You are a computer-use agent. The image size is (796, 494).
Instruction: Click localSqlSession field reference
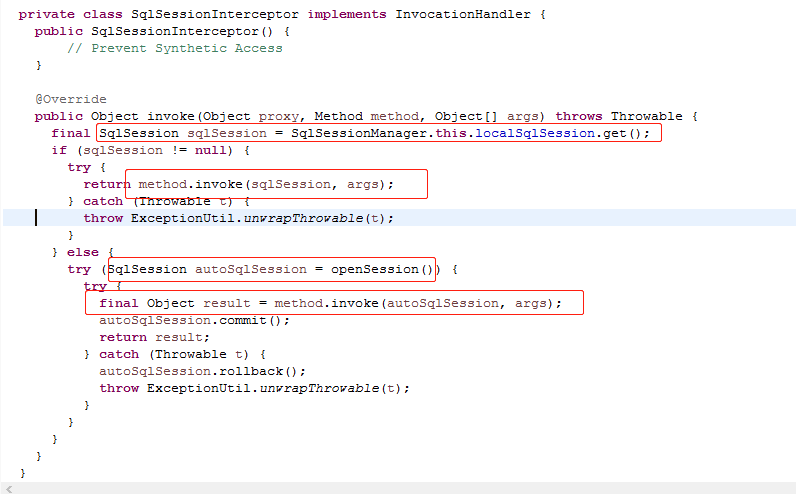coord(535,133)
